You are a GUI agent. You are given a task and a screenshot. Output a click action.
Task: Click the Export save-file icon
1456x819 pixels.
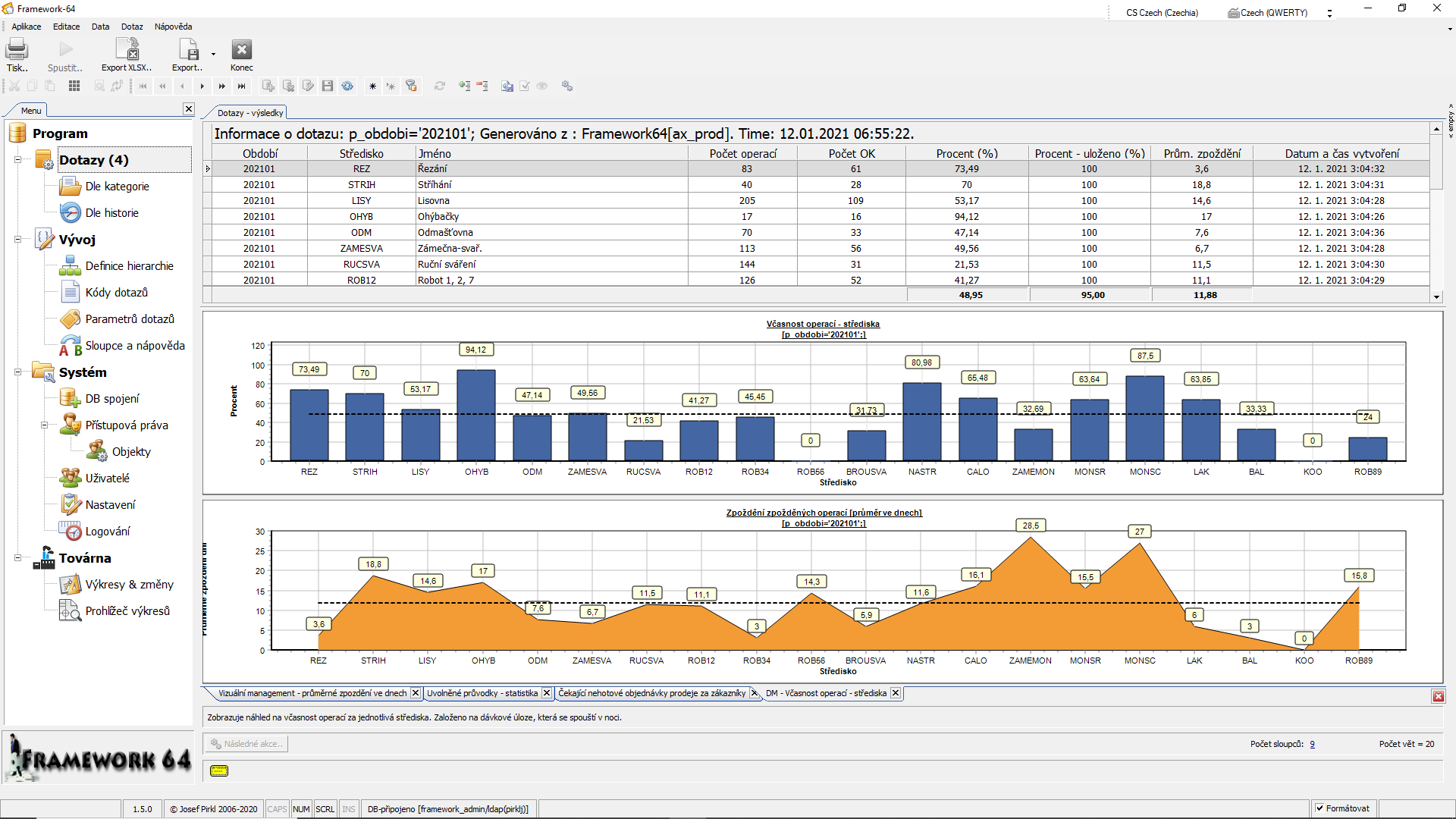(188, 50)
